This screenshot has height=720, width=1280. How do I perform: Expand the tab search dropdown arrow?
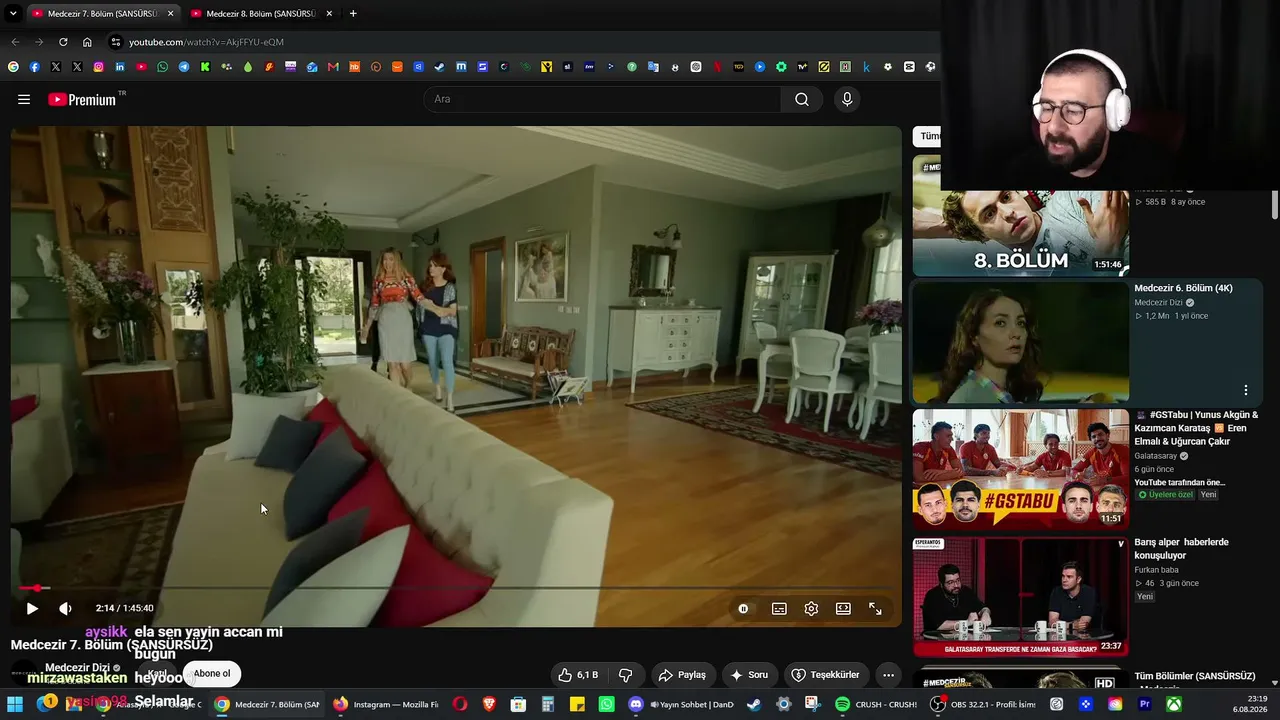point(12,13)
